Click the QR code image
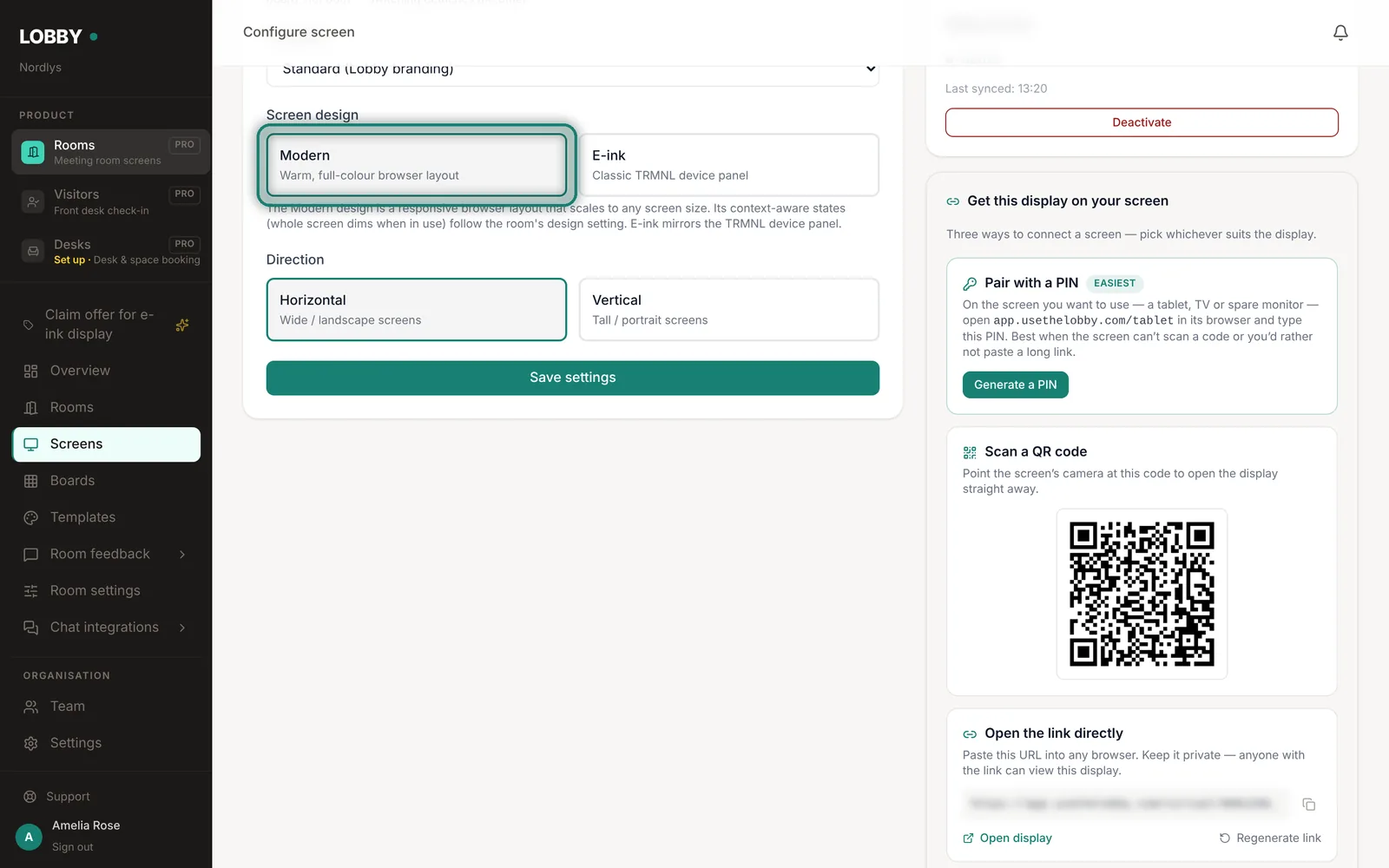Screen dimensions: 1389x868 coord(1142,594)
